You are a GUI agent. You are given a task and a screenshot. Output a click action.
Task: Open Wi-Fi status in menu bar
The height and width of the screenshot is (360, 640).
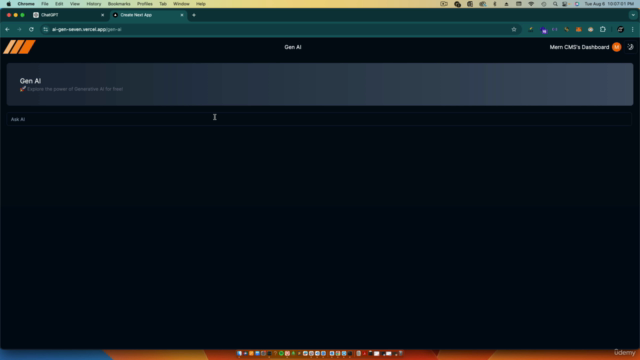[531, 4]
